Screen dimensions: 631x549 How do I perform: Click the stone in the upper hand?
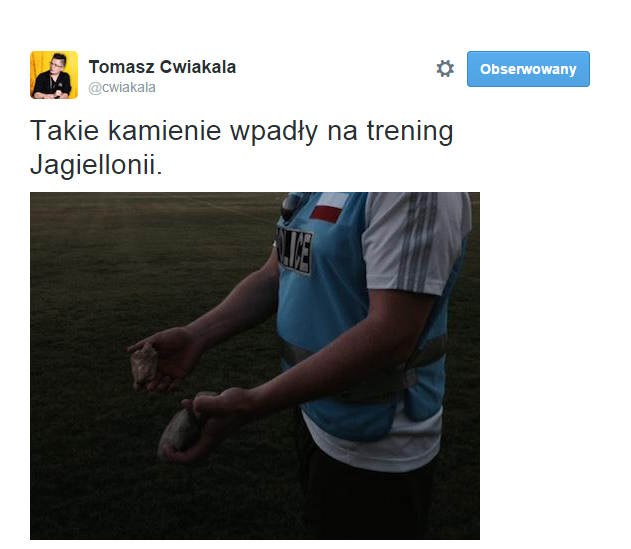pyautogui.click(x=144, y=364)
